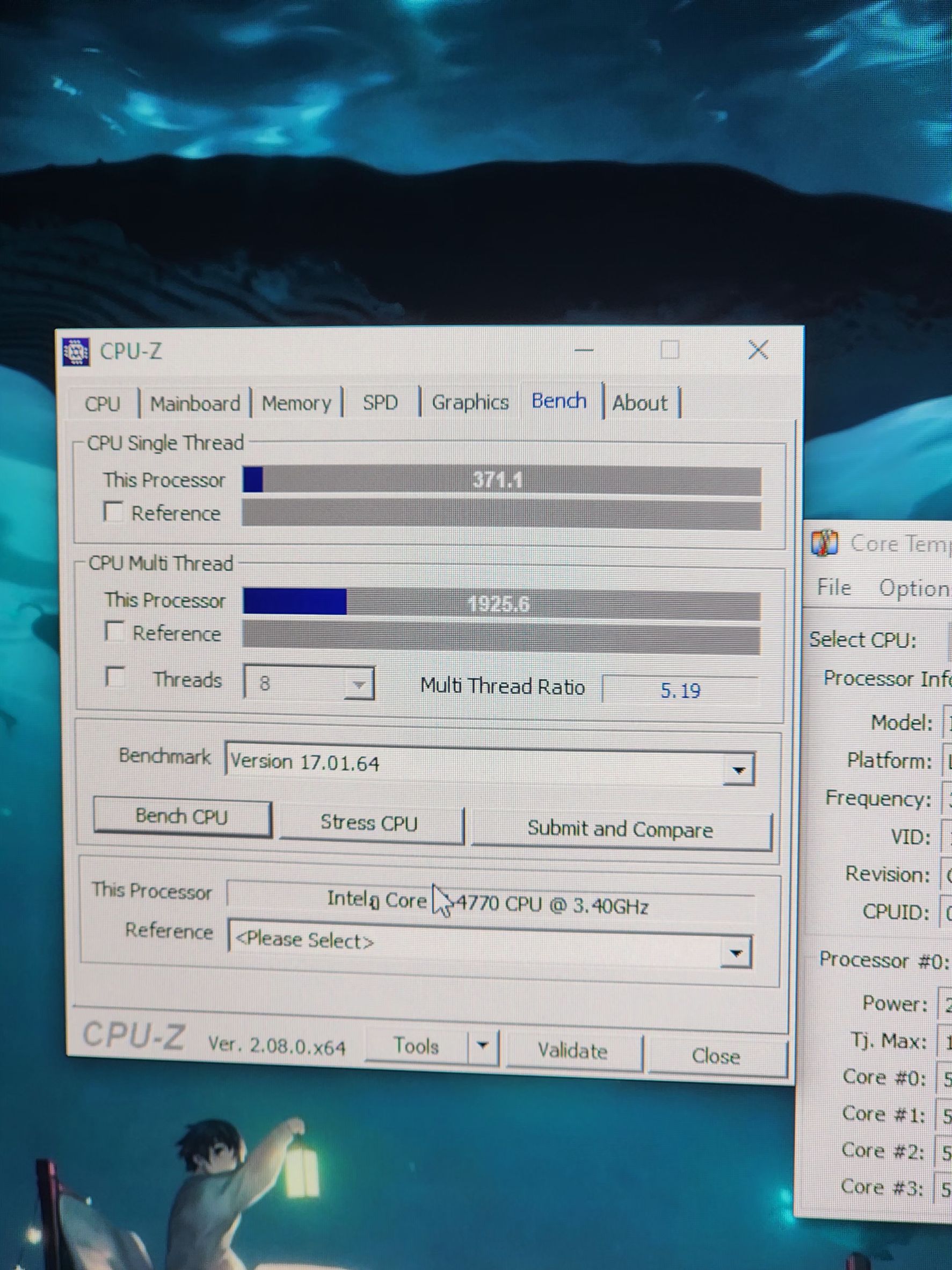Open the Mainboard tab
This screenshot has width=952, height=1270.
point(195,403)
